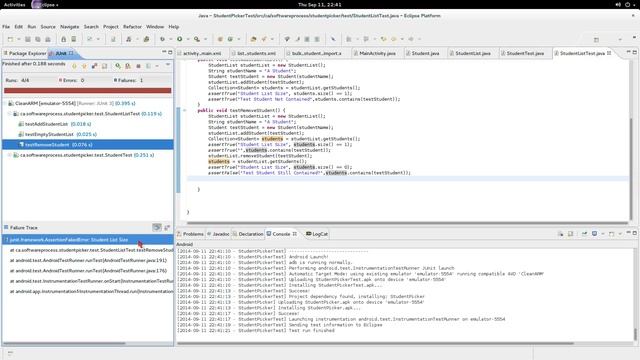The height and width of the screenshot is (360, 640).
Task: Click the Debug toolbar icon
Action: point(162,39)
